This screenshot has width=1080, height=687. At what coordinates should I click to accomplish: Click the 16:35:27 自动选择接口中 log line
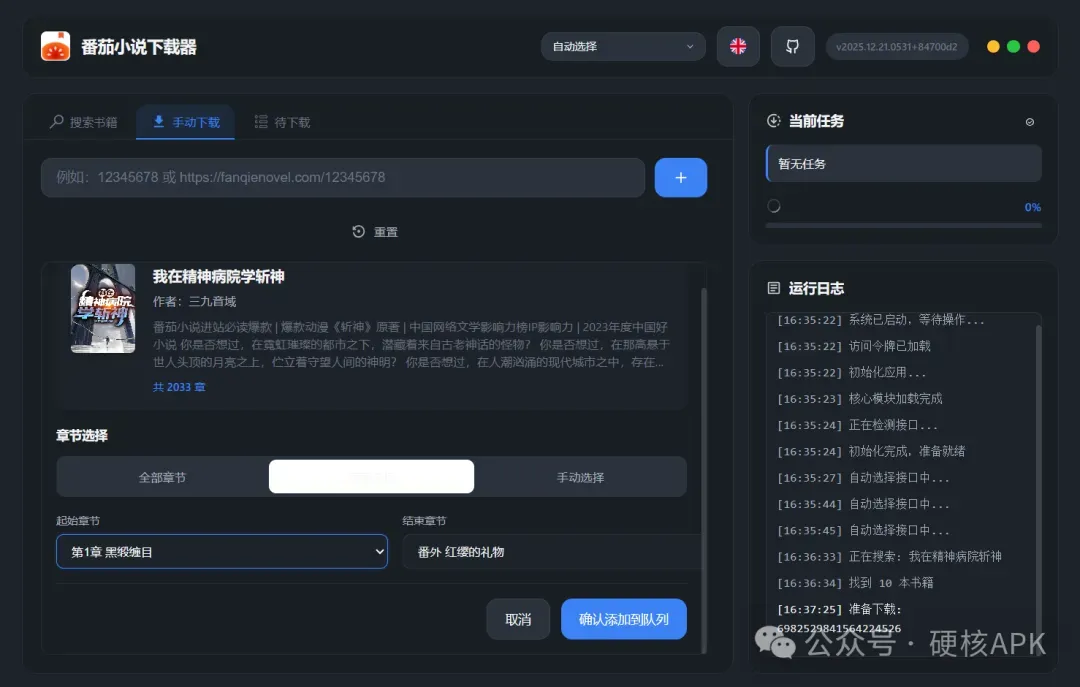[x=863, y=478]
